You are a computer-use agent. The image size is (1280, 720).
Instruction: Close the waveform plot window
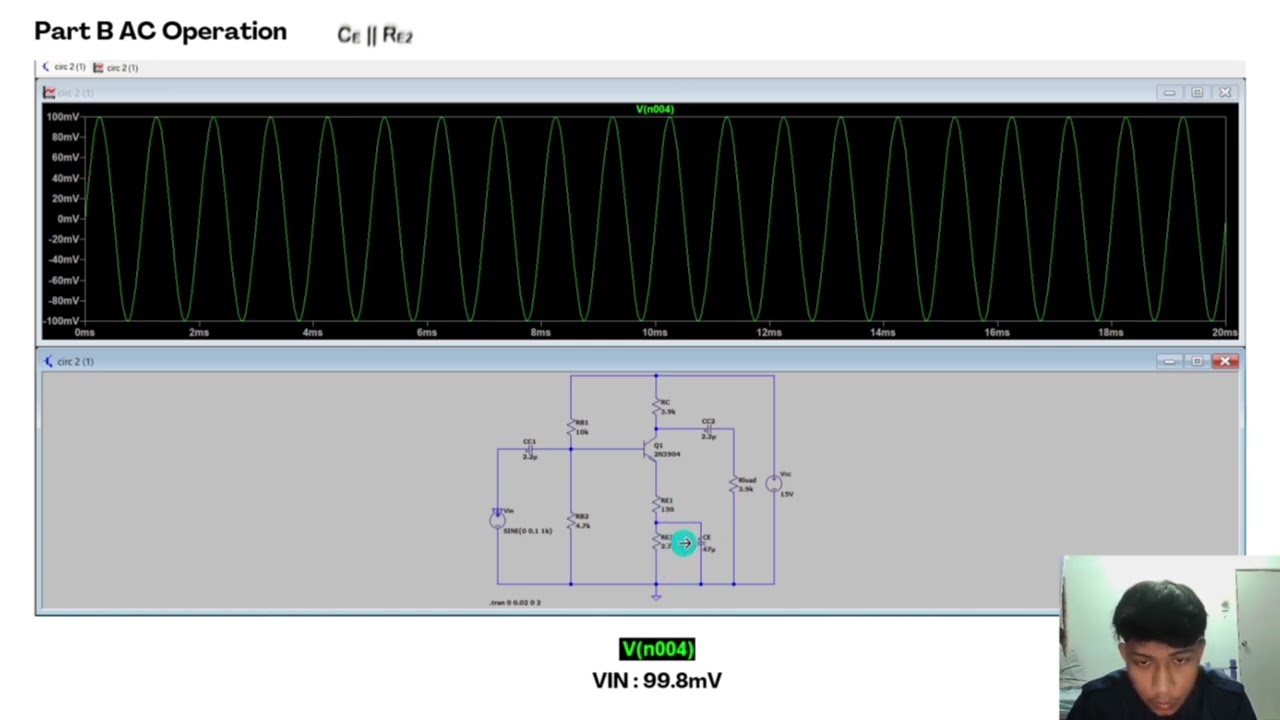point(1225,92)
